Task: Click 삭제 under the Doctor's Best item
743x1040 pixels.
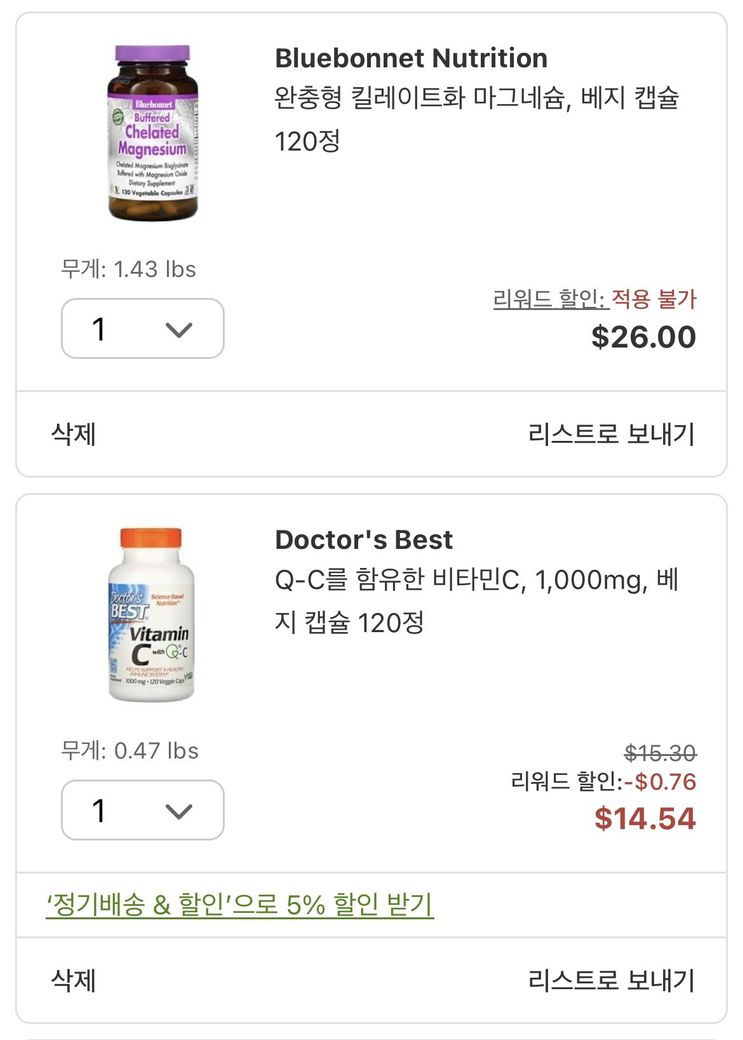Action: [74, 980]
